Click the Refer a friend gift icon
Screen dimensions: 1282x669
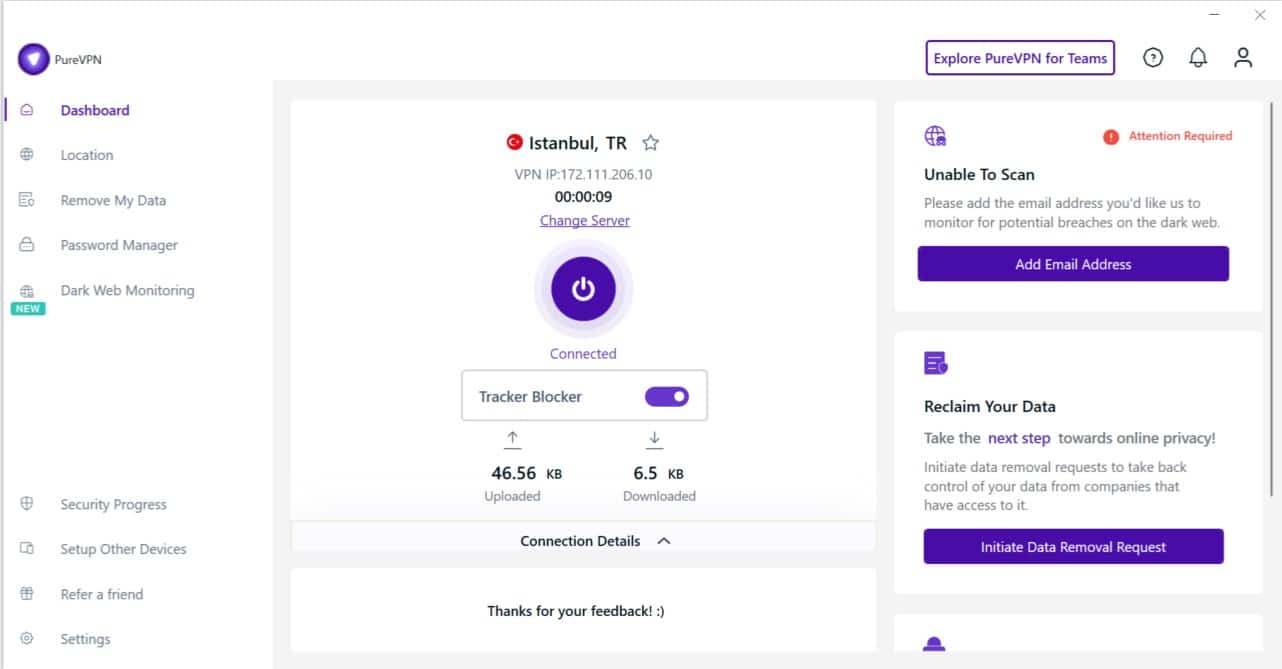[27, 594]
